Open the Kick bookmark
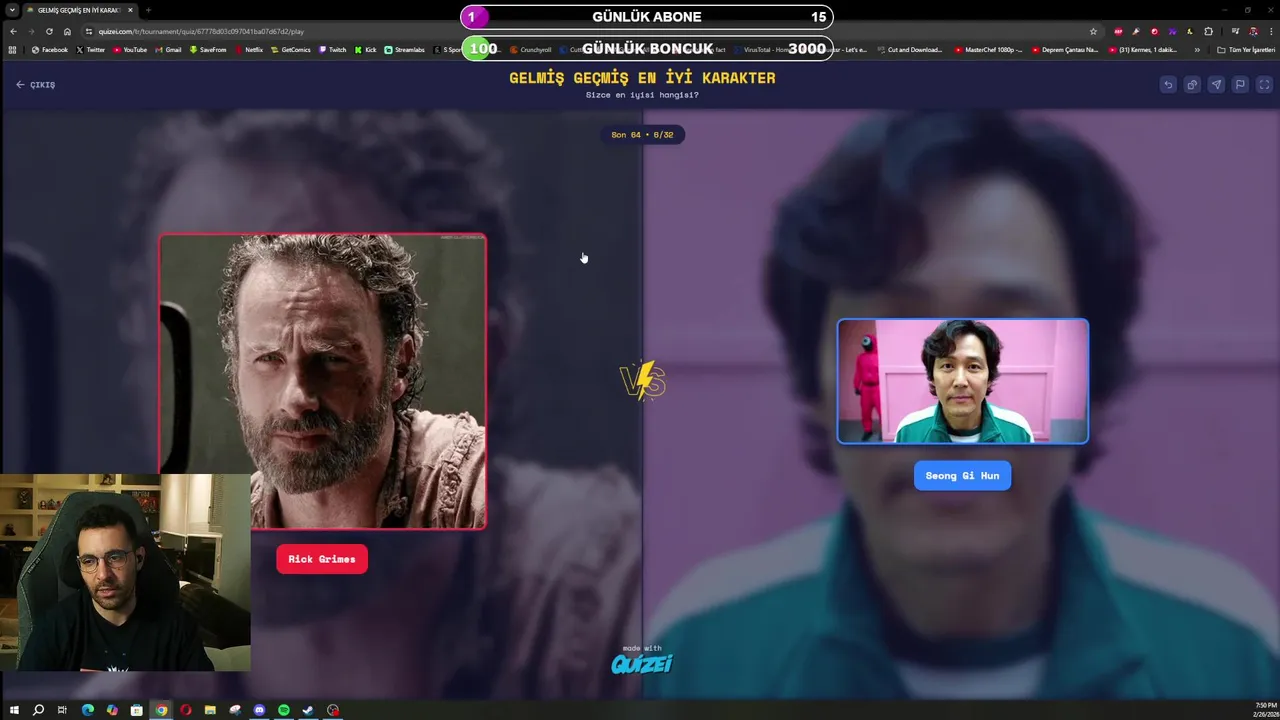The image size is (1280, 720). click(366, 49)
